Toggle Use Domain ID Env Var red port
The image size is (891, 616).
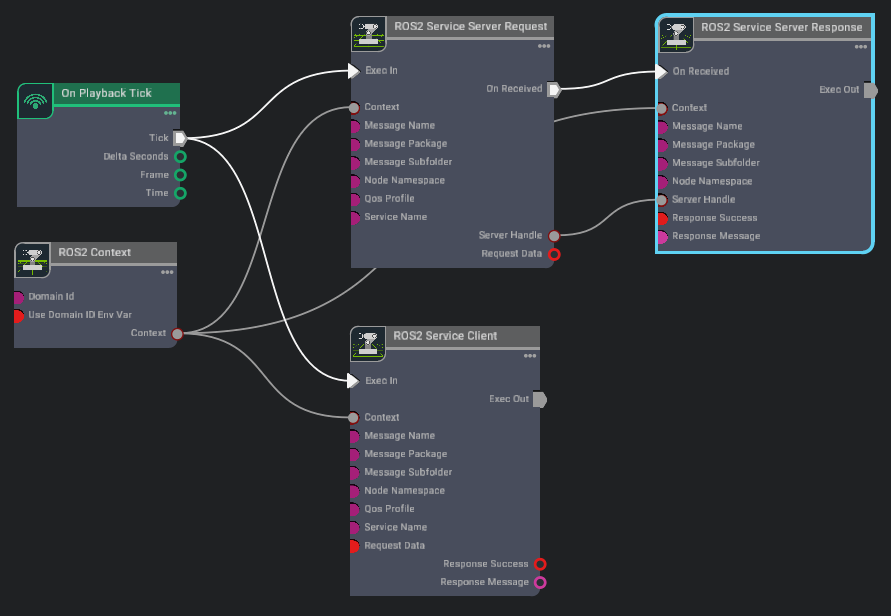point(19,315)
